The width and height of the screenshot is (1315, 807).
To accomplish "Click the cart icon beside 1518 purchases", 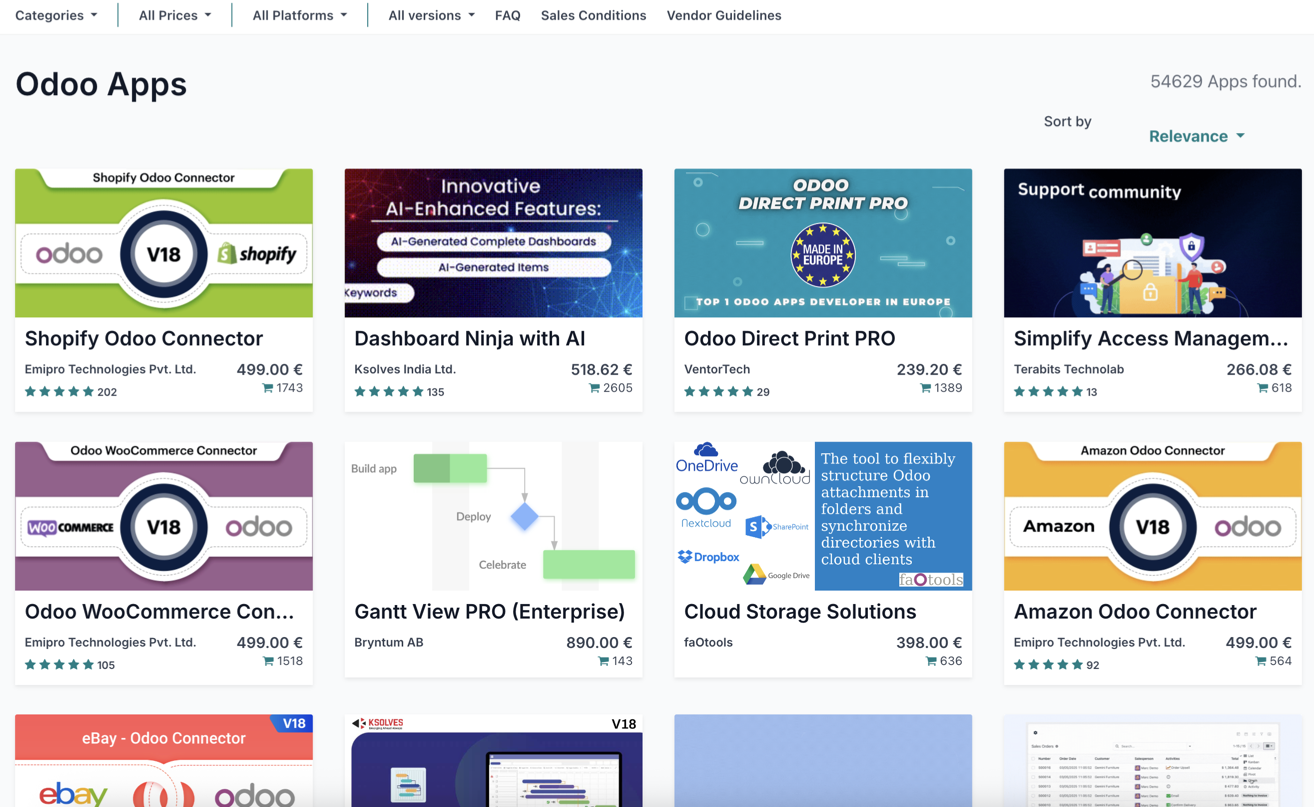I will tap(267, 661).
